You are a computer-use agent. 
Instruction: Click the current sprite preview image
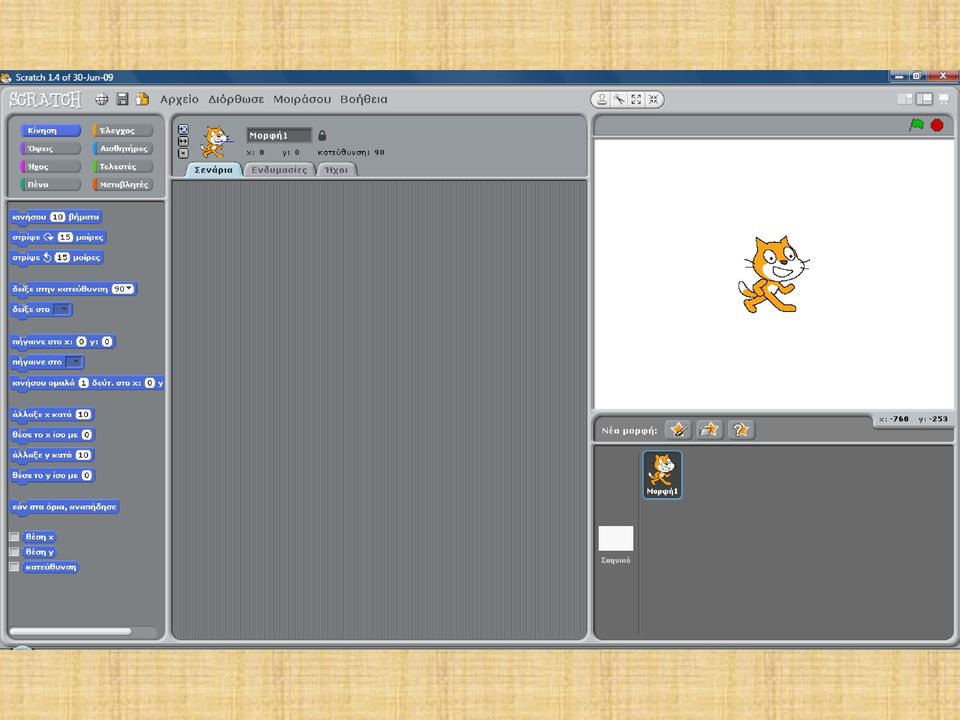[215, 142]
